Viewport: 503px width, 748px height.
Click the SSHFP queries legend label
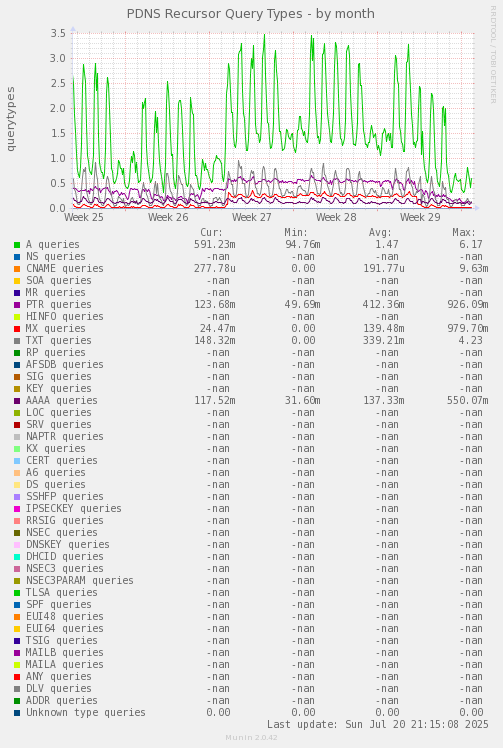click(x=64, y=497)
